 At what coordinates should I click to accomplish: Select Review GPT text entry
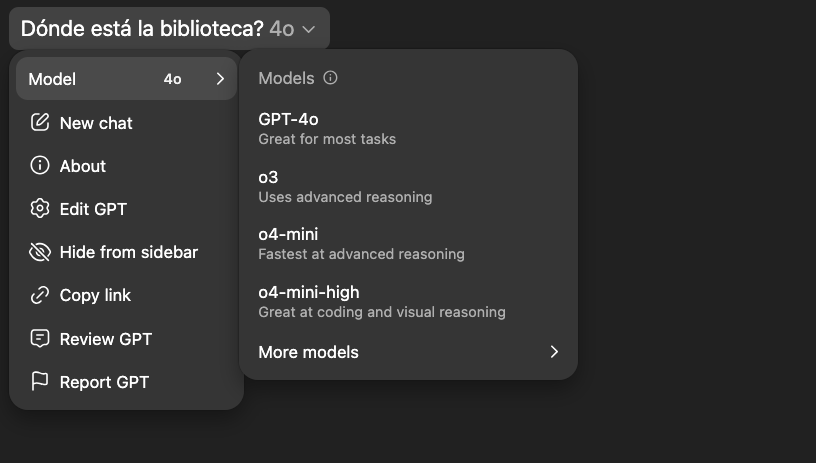point(106,339)
